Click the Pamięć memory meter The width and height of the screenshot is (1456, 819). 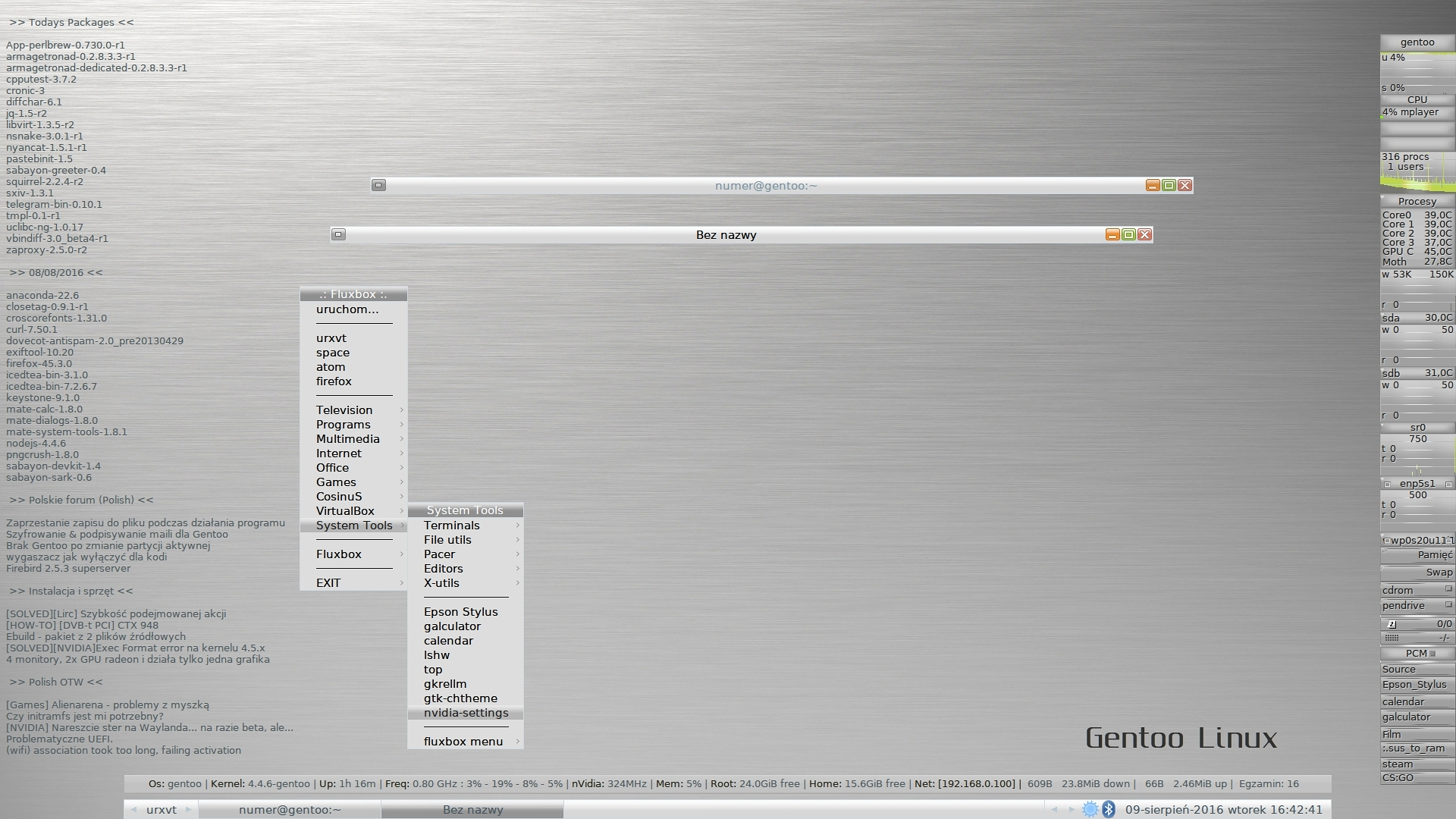[x=1417, y=554]
